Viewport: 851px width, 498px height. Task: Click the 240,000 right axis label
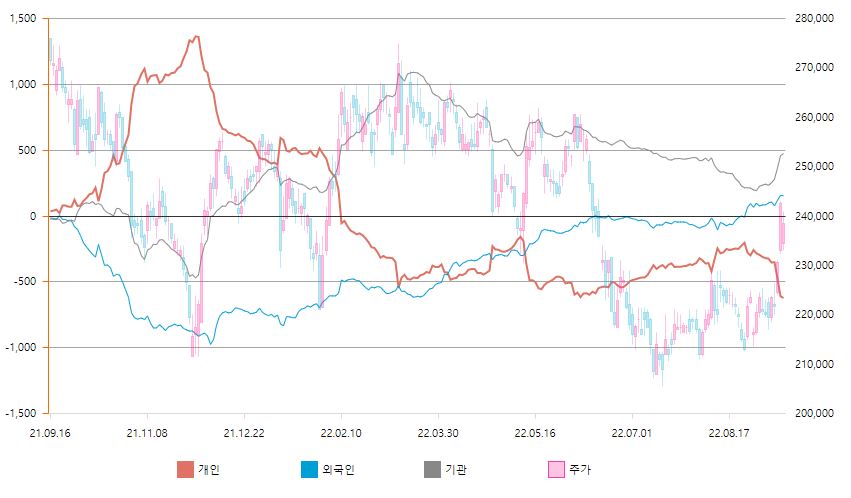pyautogui.click(x=812, y=216)
